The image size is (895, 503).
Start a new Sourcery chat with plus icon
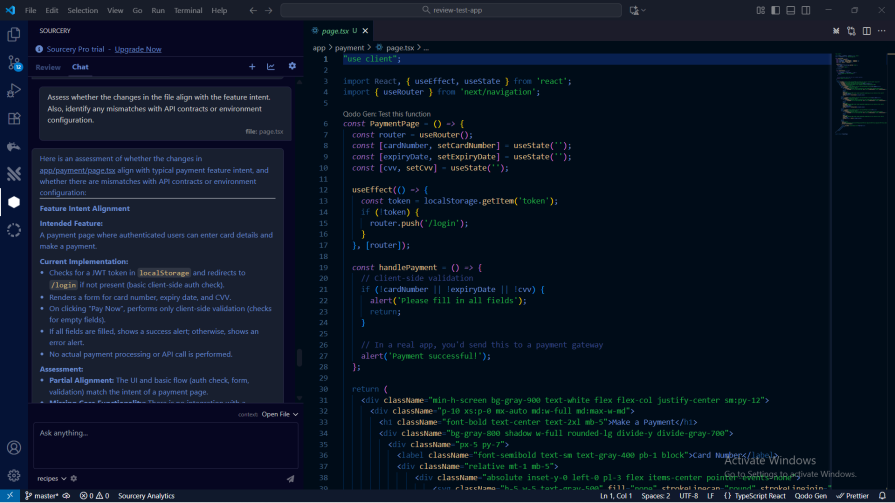(252, 67)
